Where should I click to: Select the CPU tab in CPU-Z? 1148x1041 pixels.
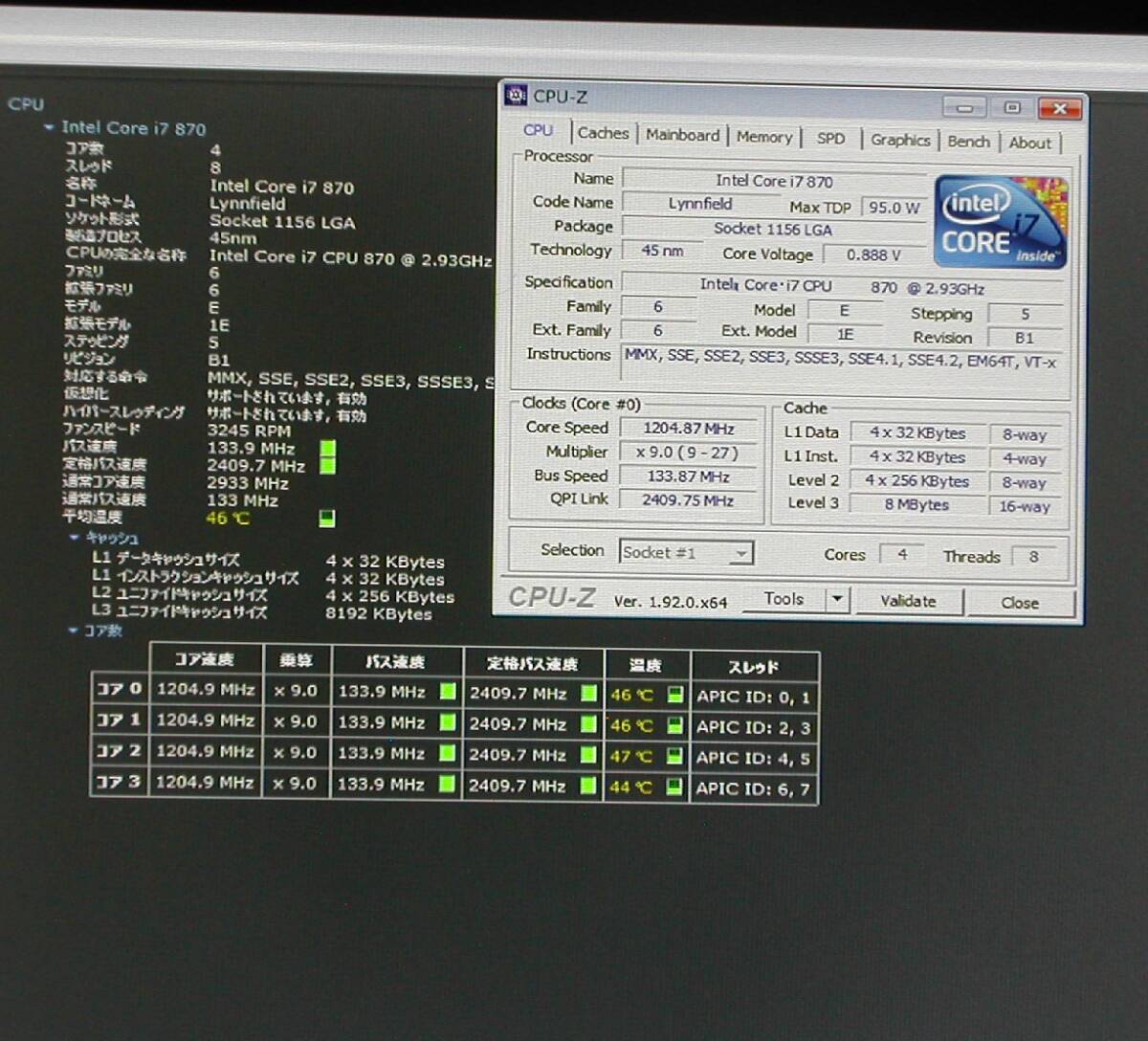539,131
